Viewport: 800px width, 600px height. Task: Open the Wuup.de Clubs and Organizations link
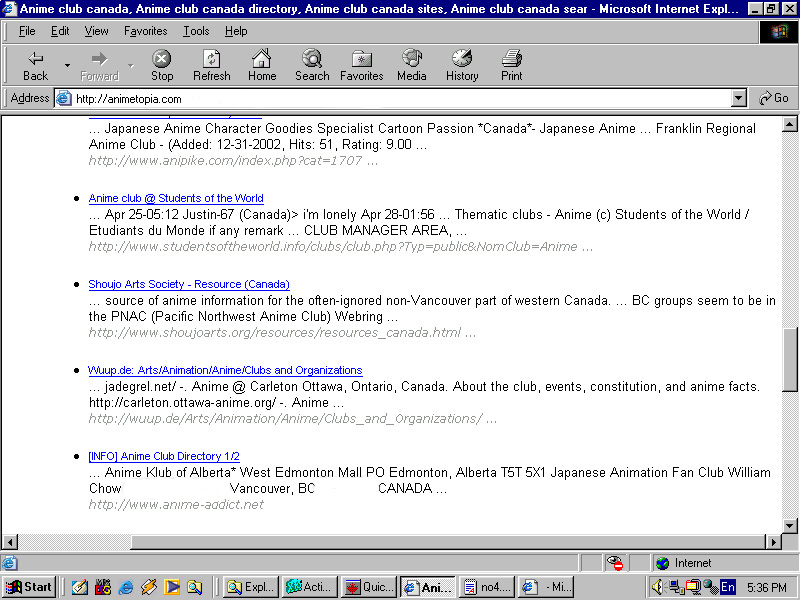click(x=225, y=370)
